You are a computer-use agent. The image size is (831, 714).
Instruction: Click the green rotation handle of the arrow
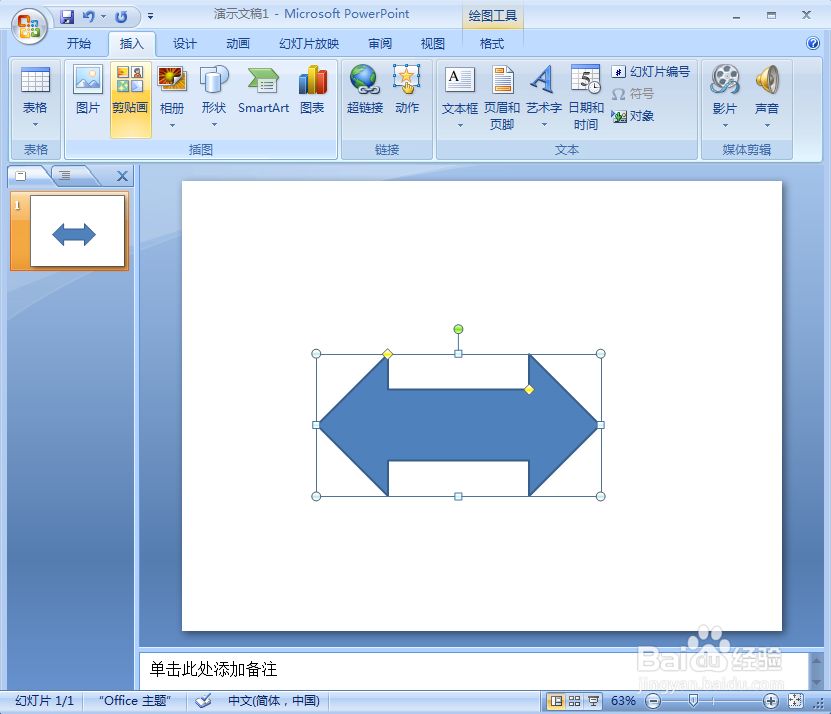coord(458,329)
